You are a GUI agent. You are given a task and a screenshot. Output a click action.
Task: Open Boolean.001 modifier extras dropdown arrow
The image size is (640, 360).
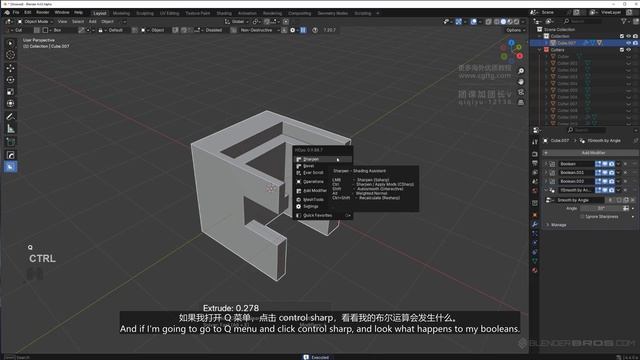click(x=618, y=173)
